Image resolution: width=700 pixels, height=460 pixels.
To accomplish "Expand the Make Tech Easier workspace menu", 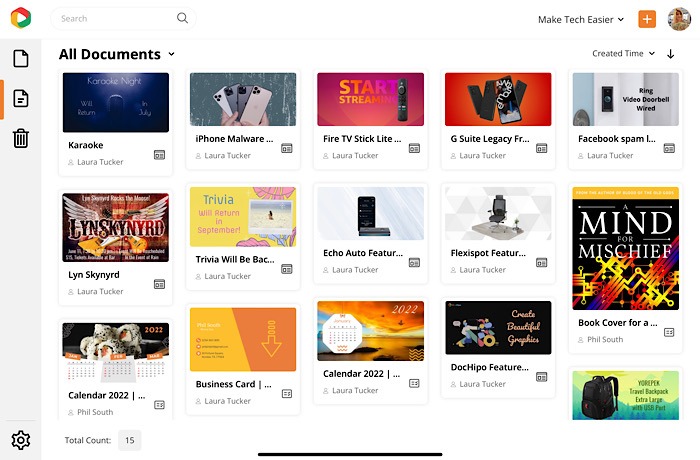I will pyautogui.click(x=580, y=20).
